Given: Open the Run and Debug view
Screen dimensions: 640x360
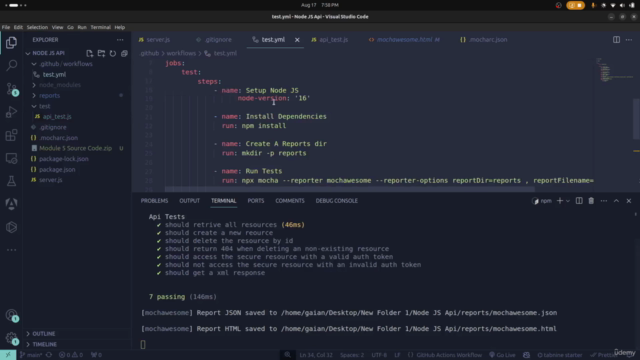Looking at the screenshot, I should [x=11, y=112].
